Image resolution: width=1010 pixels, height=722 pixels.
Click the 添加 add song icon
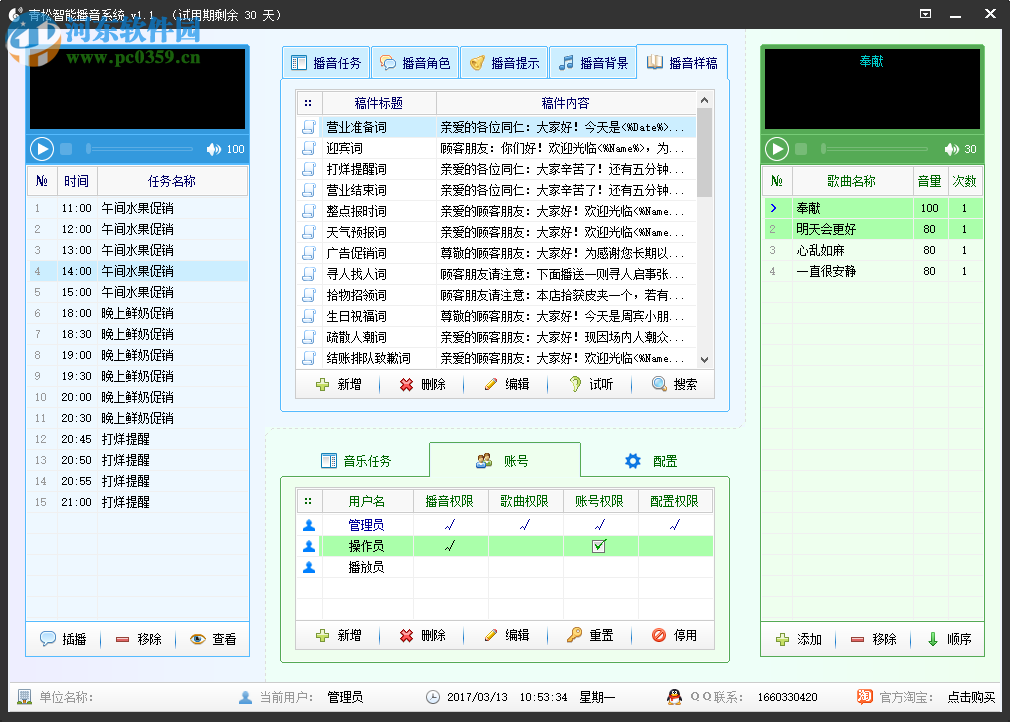(x=781, y=639)
